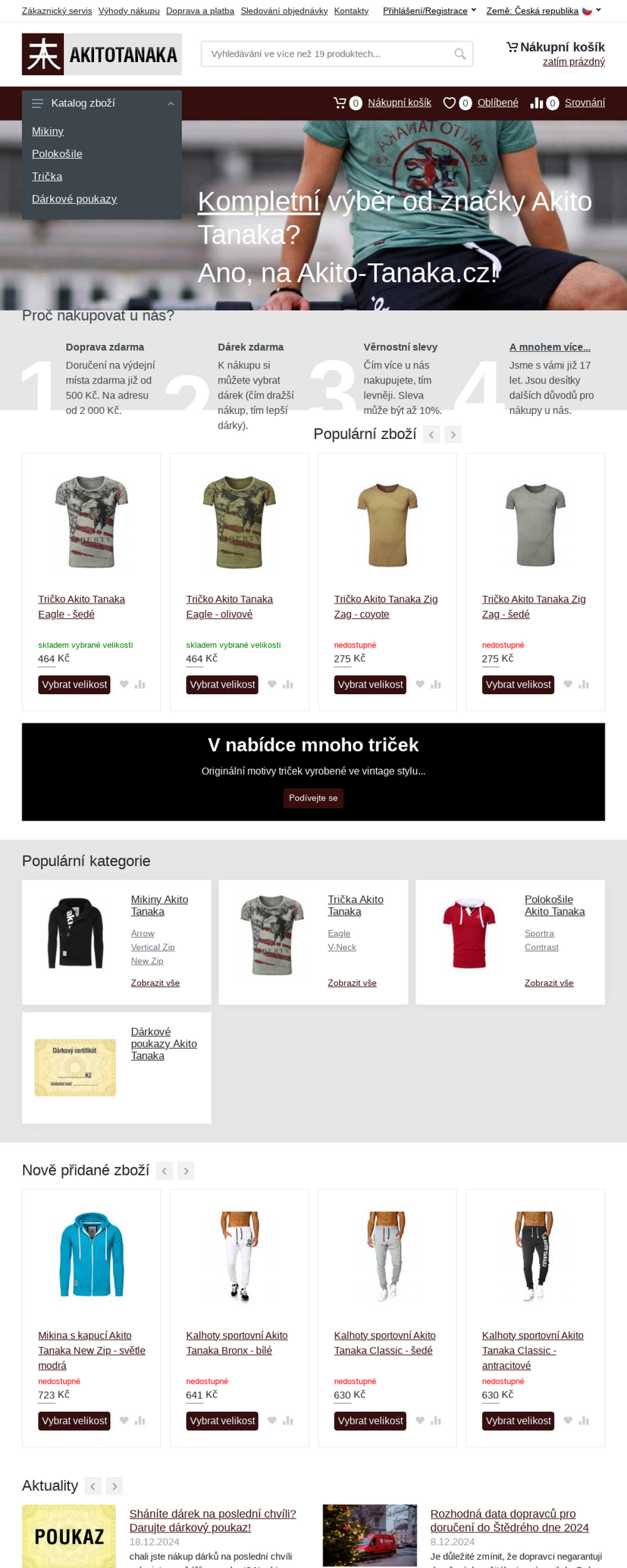Click the search magnifier icon
The image size is (627, 1568).
[x=460, y=54]
